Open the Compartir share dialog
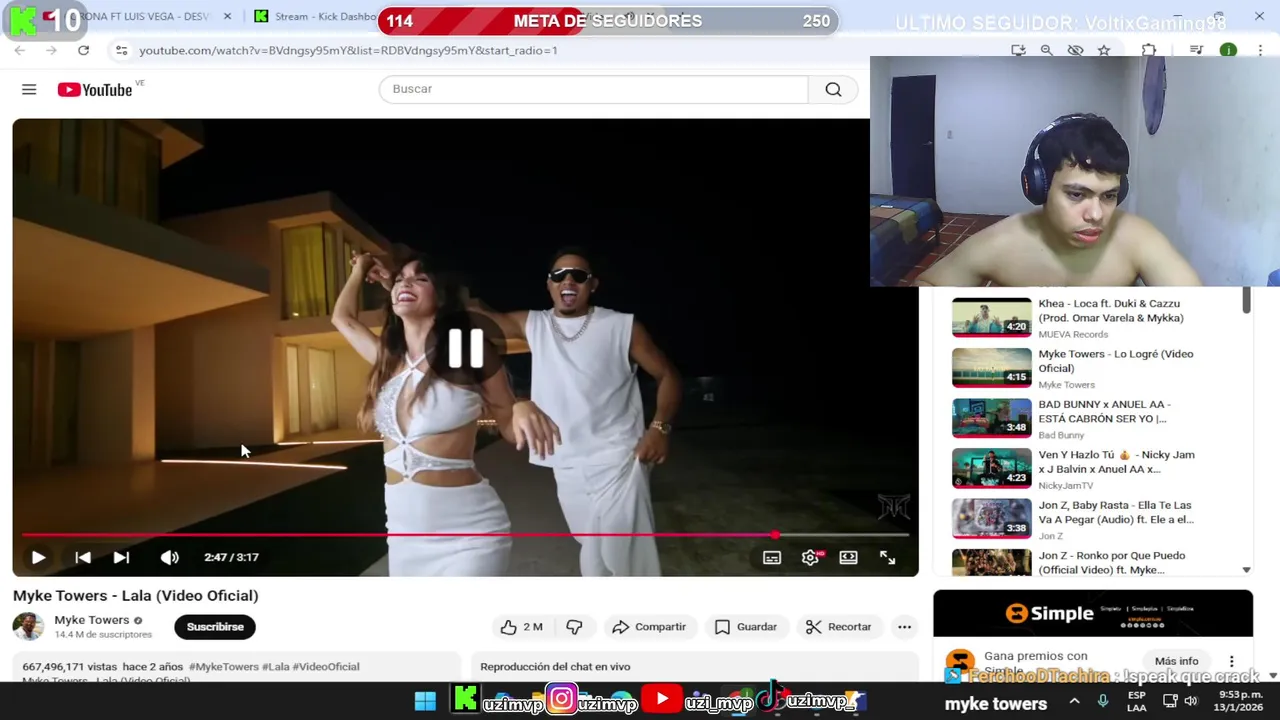The width and height of the screenshot is (1280, 720). pos(648,627)
